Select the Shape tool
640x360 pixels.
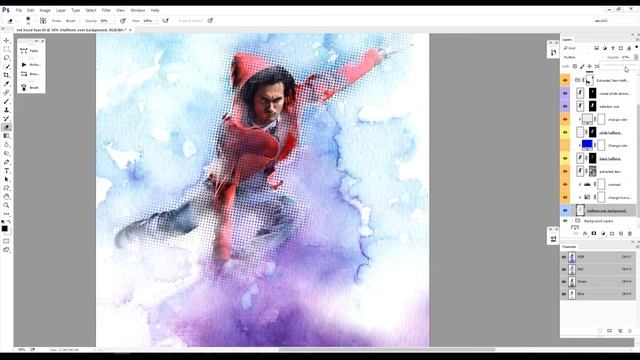[x=6, y=188]
